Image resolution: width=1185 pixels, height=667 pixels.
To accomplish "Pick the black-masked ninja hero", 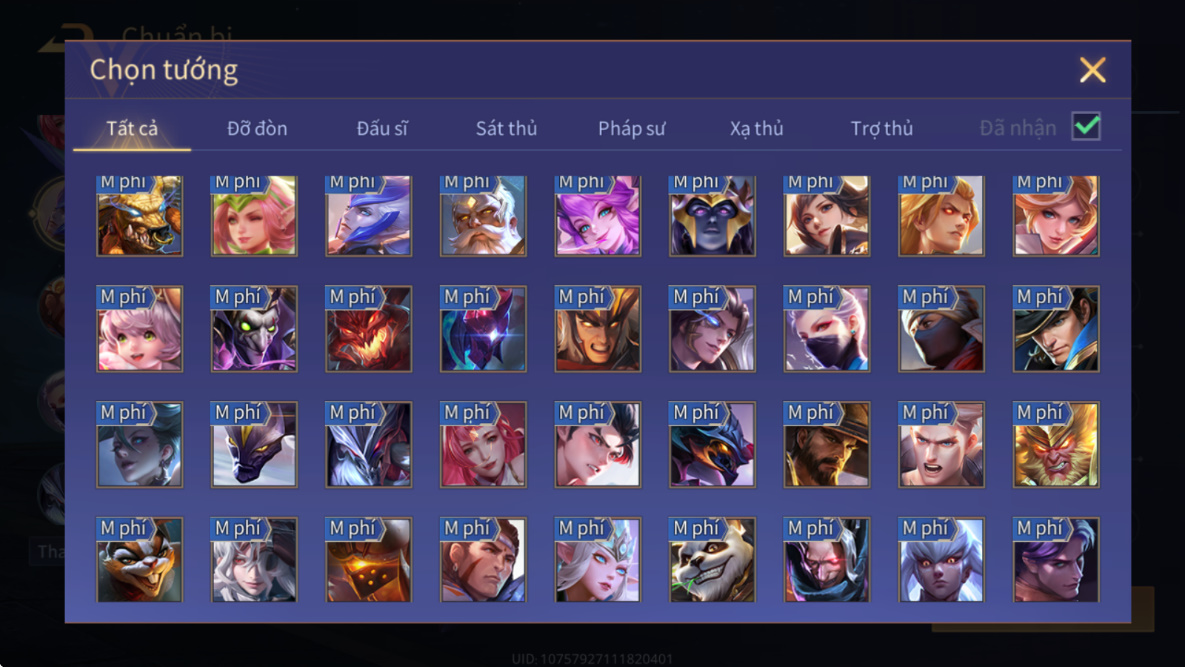I will click(x=941, y=329).
